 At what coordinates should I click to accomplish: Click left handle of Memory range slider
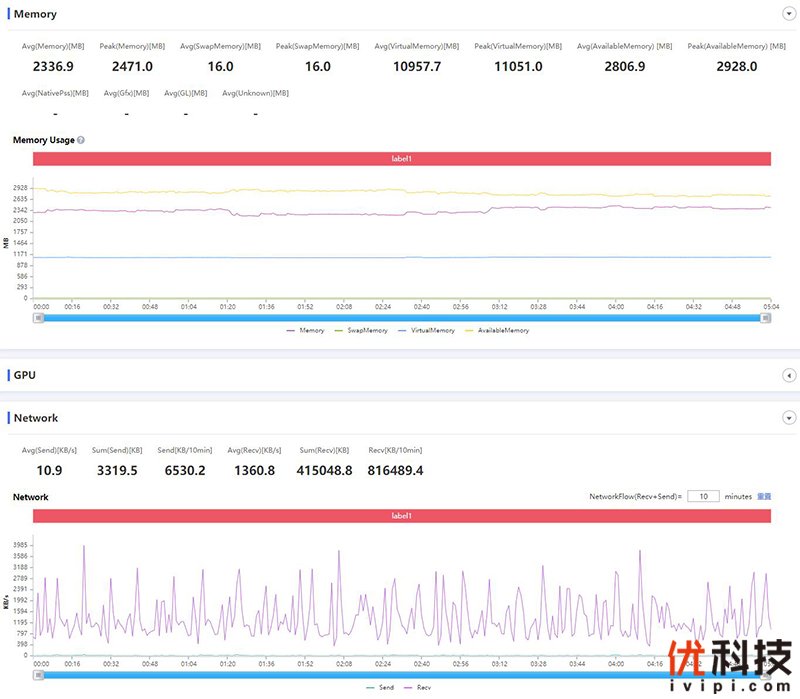pyautogui.click(x=38, y=318)
